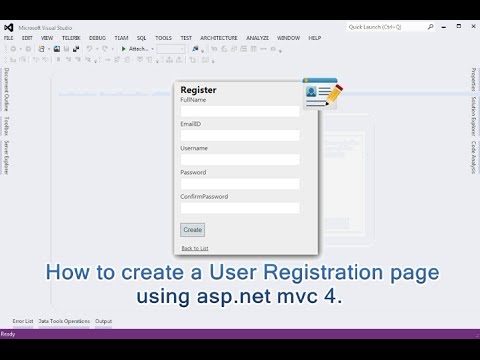Image resolution: width=480 pixels, height=360 pixels.
Task: Open the Attach button dropdown arrow
Action: (153, 49)
